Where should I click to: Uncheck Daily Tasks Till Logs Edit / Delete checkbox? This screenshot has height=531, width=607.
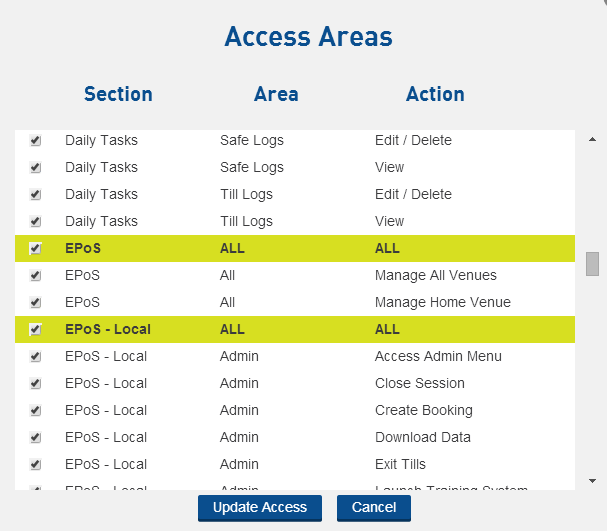pos(36,195)
